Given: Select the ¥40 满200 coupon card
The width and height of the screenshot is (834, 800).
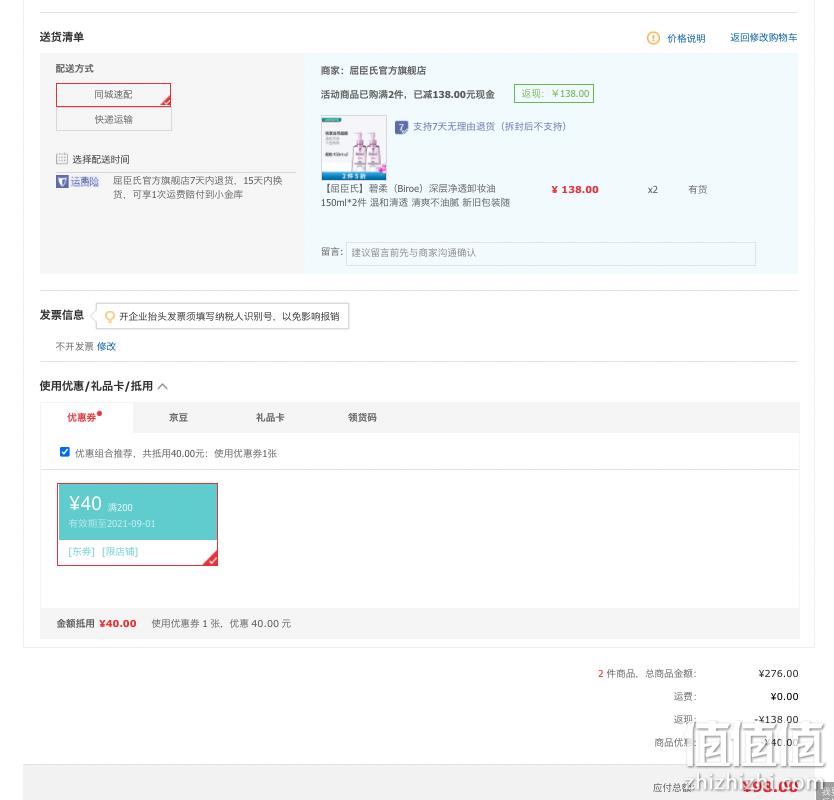Looking at the screenshot, I should click(x=137, y=524).
